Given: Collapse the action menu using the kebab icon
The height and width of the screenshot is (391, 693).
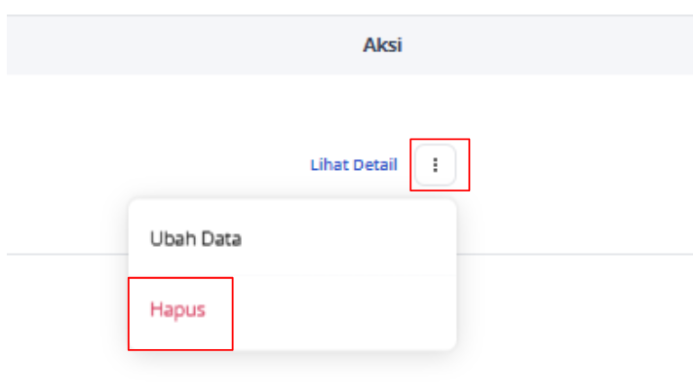Looking at the screenshot, I should tap(435, 165).
